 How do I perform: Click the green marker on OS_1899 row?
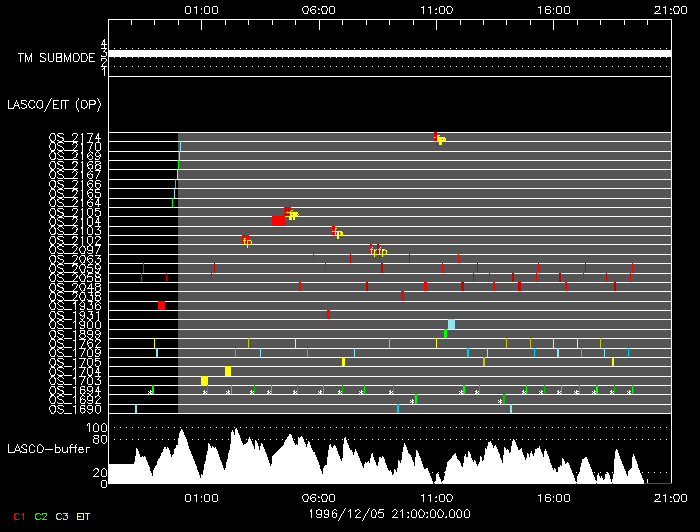445,334
